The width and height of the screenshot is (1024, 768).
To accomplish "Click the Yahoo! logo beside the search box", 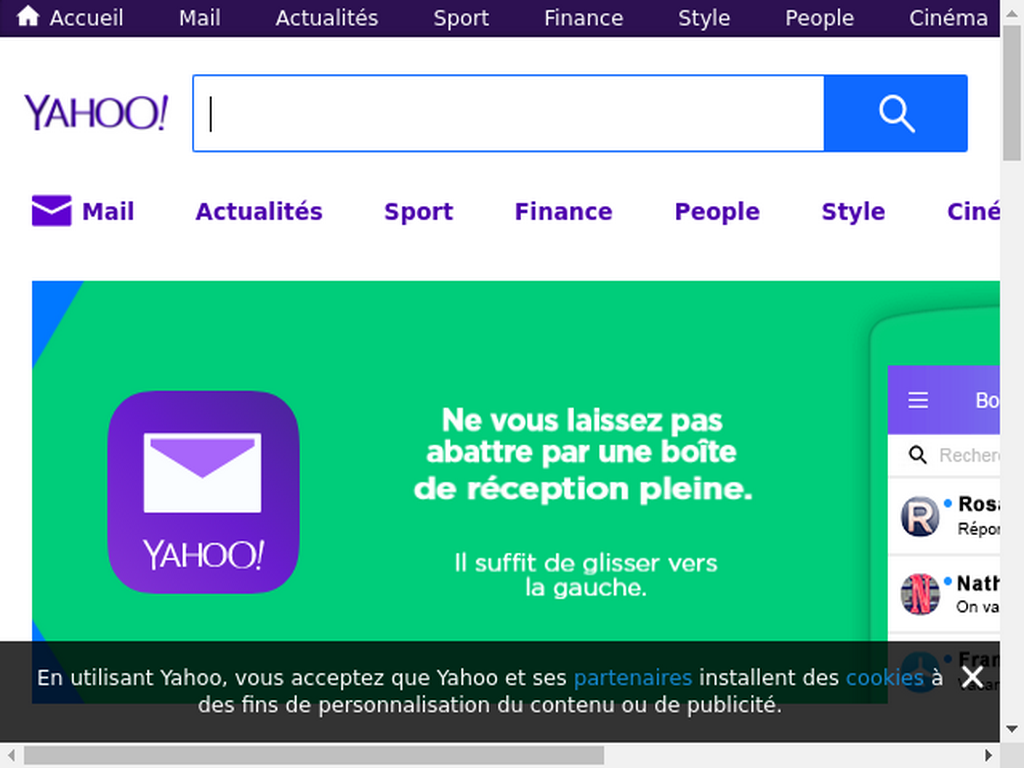I will pyautogui.click(x=96, y=113).
